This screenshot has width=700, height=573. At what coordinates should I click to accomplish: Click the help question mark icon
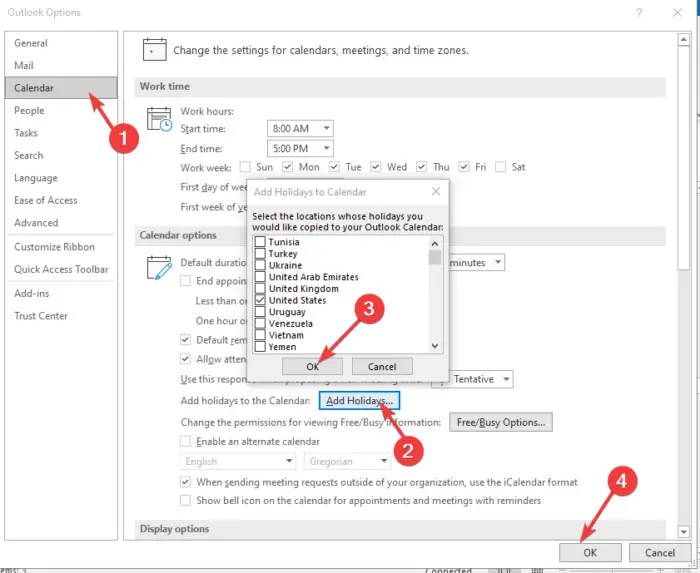[639, 12]
